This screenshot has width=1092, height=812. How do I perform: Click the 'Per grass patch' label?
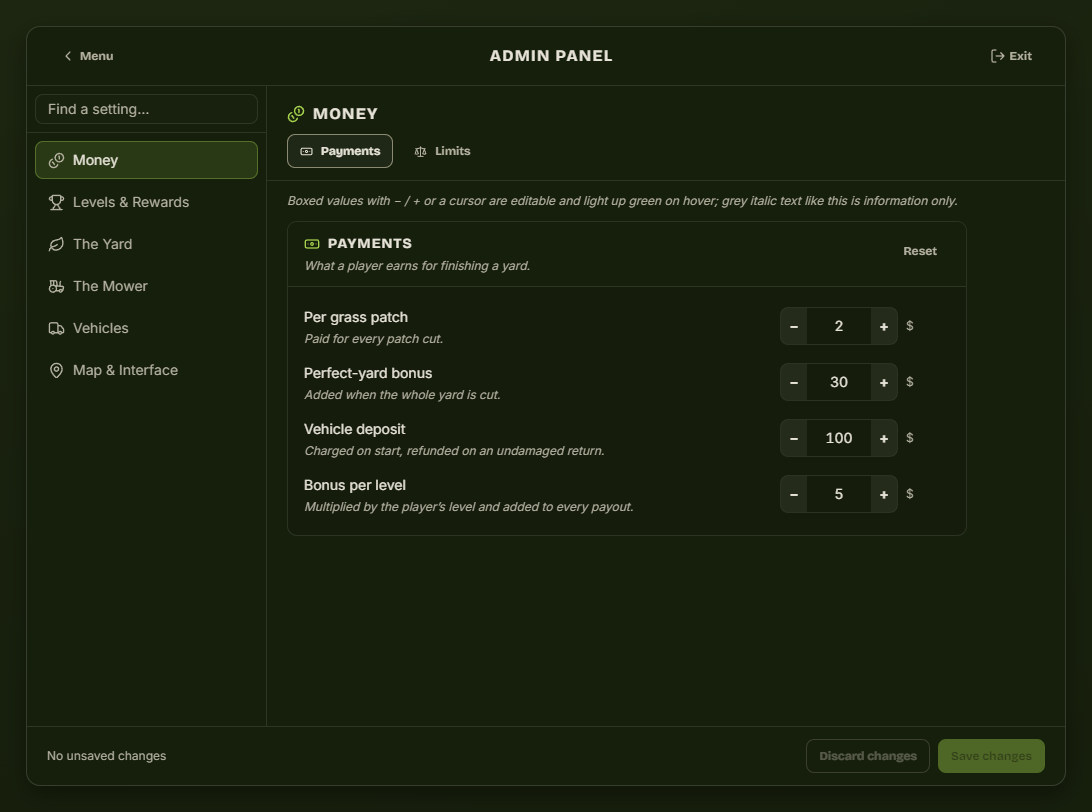click(x=356, y=318)
